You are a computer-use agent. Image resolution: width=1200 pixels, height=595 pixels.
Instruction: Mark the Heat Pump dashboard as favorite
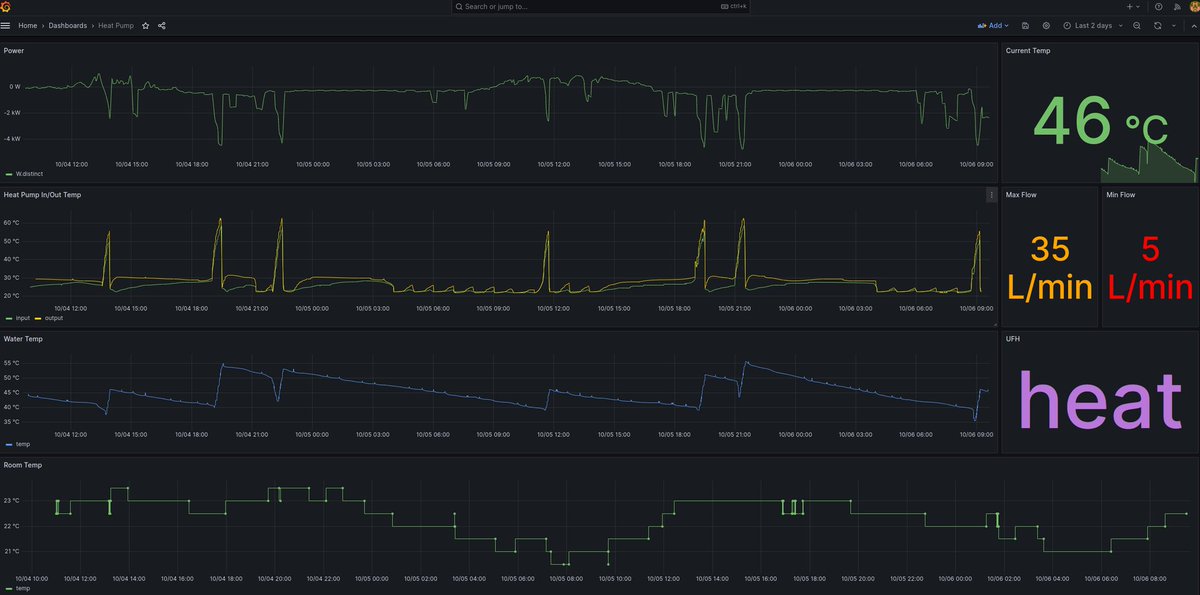145,26
